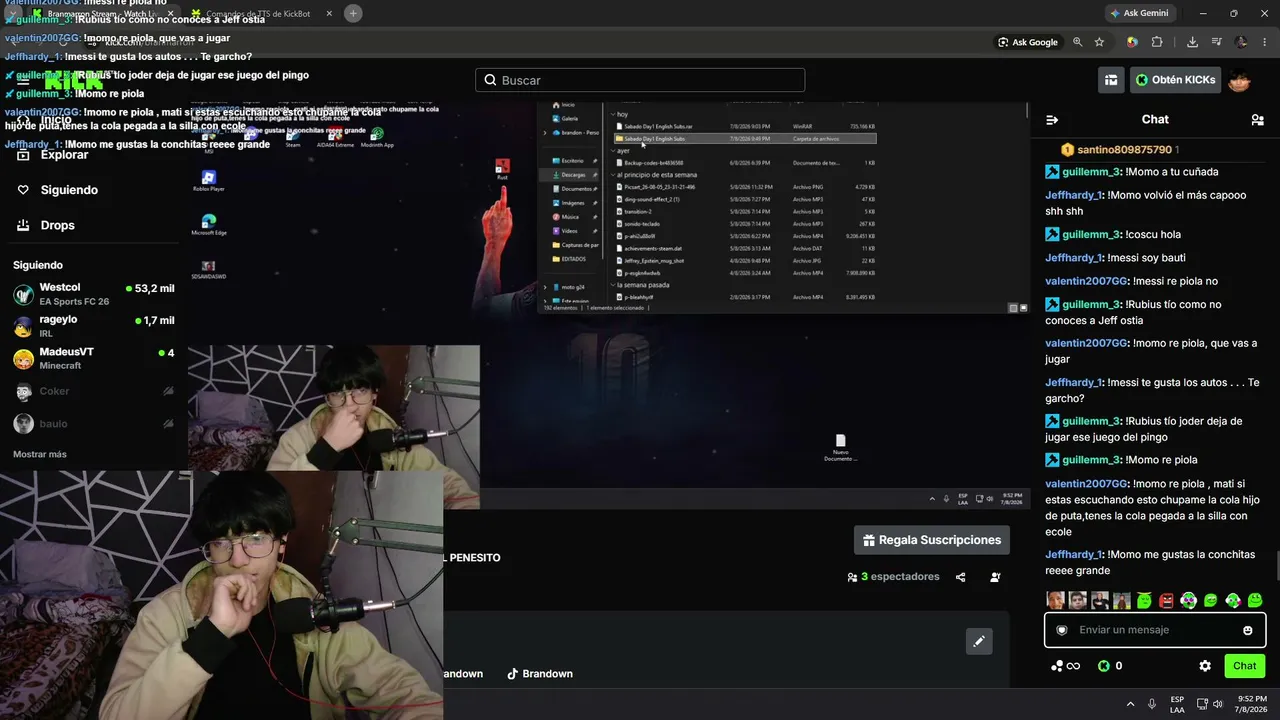Image resolution: width=1280 pixels, height=720 pixels.
Task: Click the share icon beside the spectator count
Action: (x=961, y=577)
